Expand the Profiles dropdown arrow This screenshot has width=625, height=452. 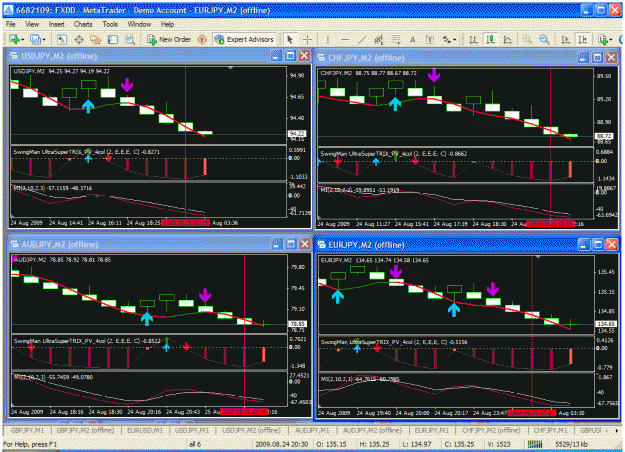pos(44,40)
